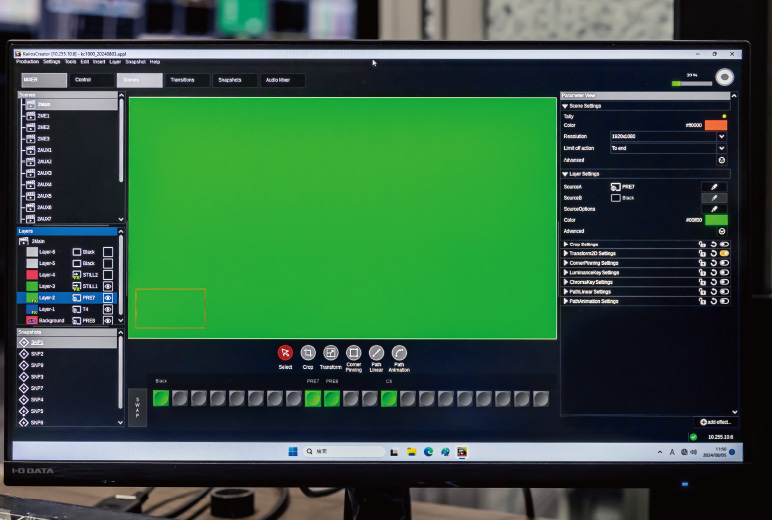Viewport: 772px width, 520px height.
Task: Edit SourceA with the pencil icon
Action: pyautogui.click(x=714, y=186)
